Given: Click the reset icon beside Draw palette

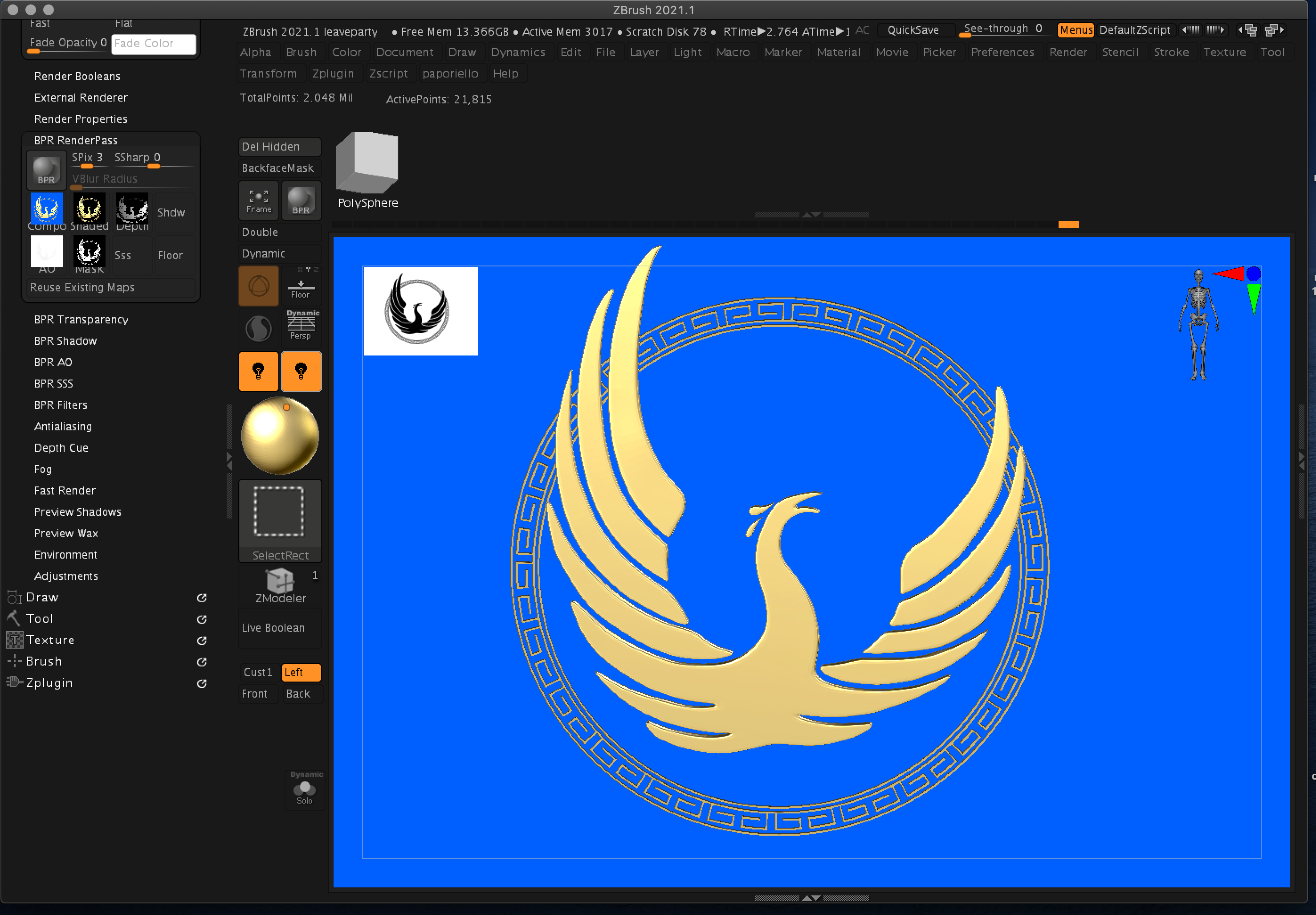Looking at the screenshot, I should point(202,598).
